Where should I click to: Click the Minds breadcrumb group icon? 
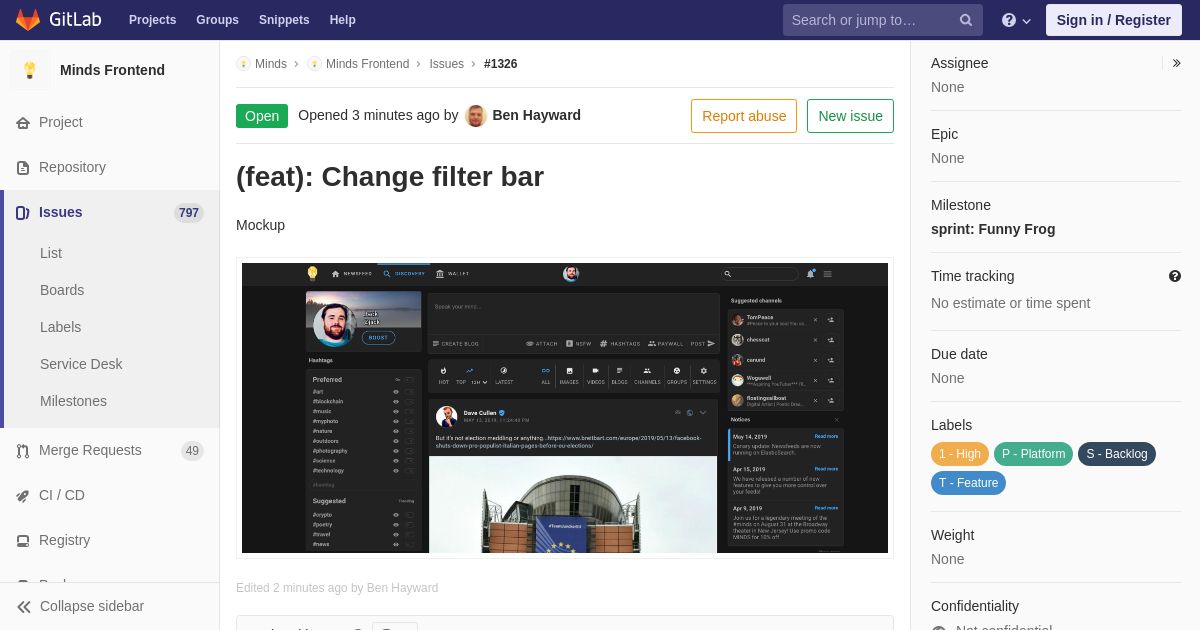pos(243,64)
